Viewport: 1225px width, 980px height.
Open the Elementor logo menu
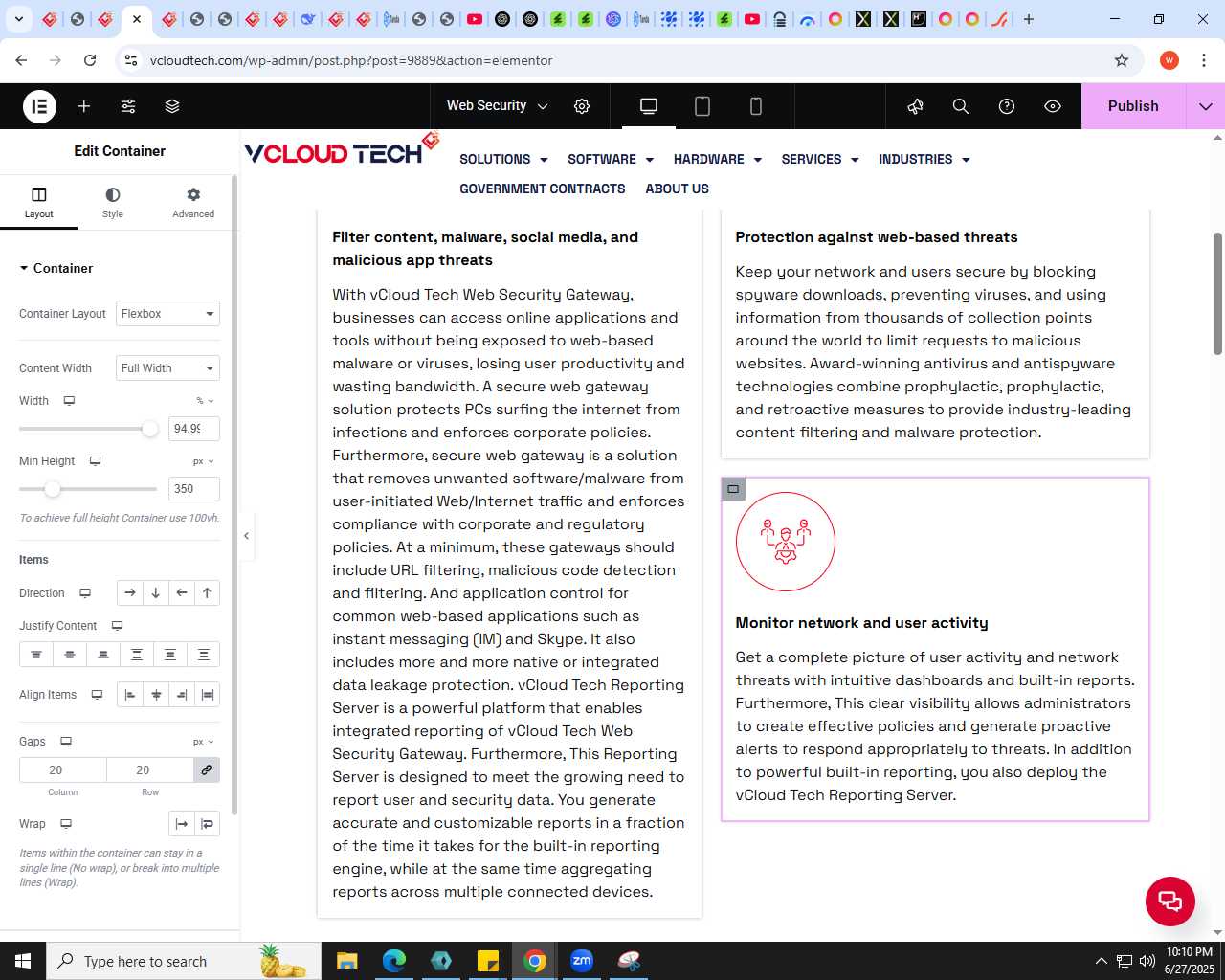tap(39, 106)
